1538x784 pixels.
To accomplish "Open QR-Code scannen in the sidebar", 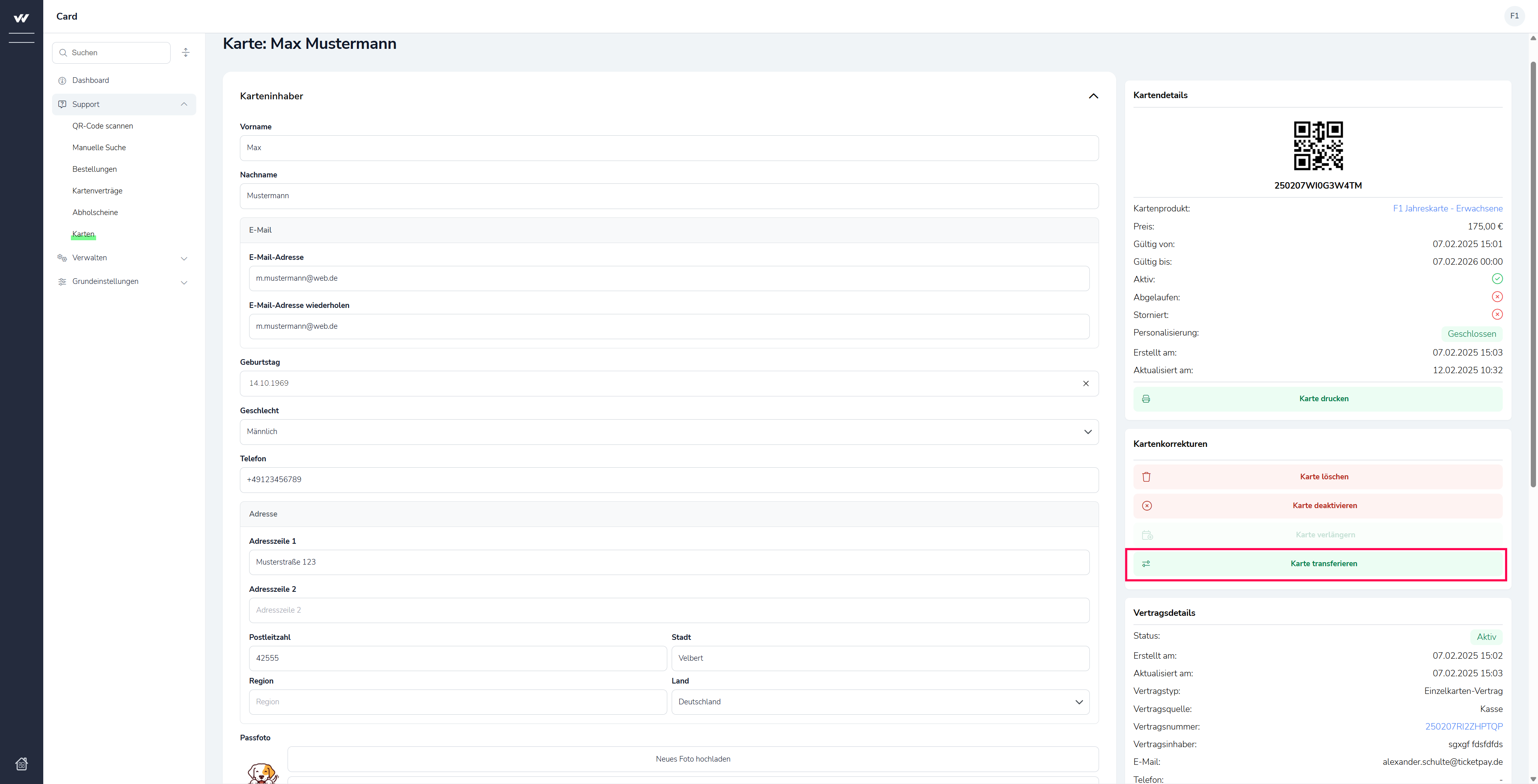I will pyautogui.click(x=103, y=126).
